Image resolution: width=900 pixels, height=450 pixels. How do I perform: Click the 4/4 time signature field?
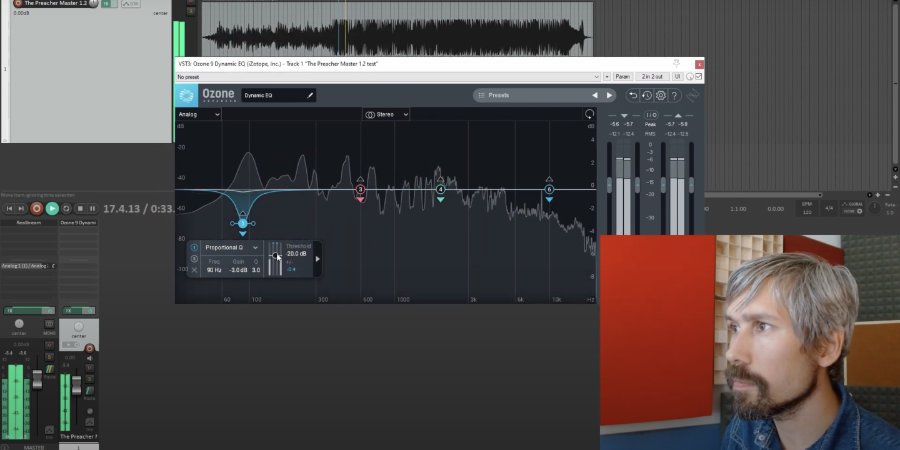(829, 209)
